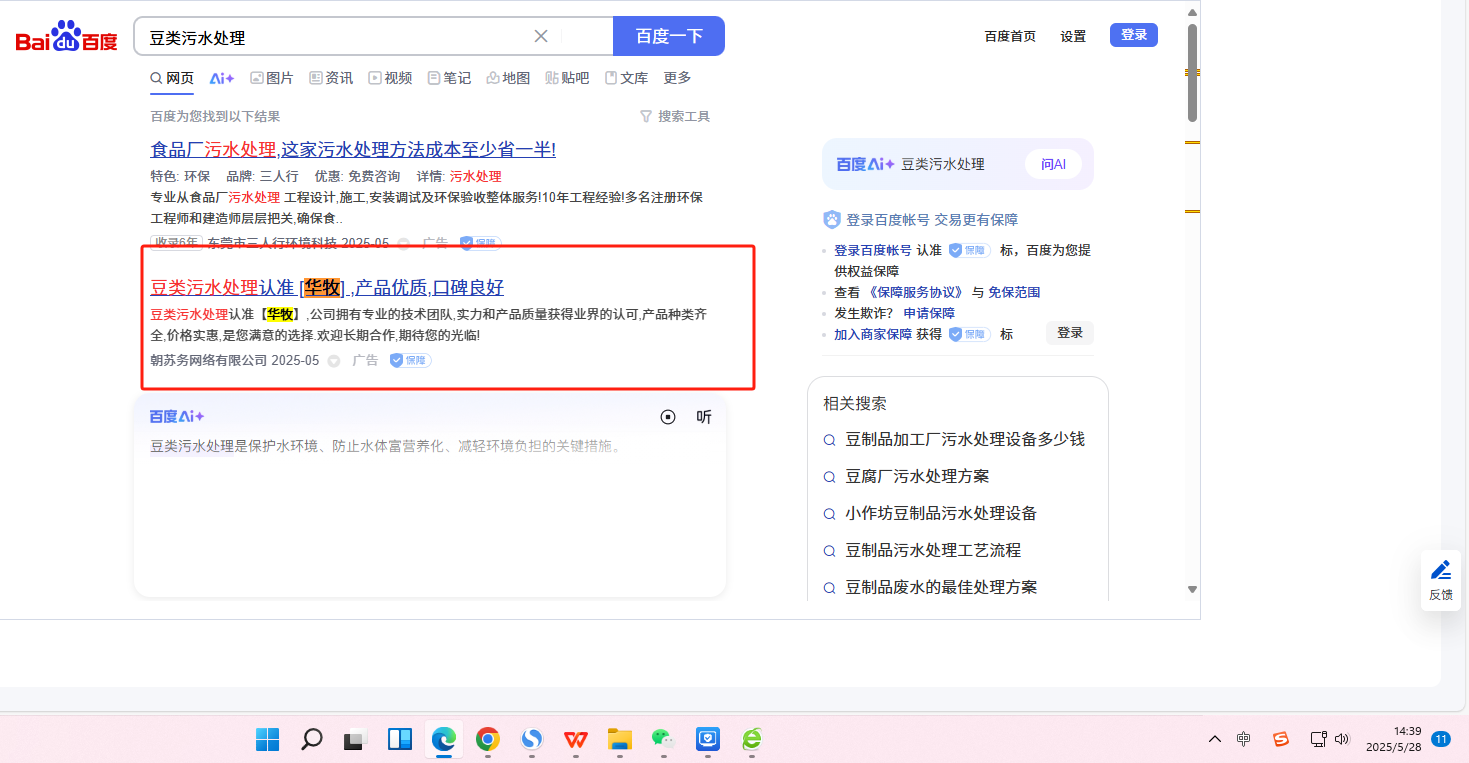This screenshot has height=763, width=1469.
Task: Click the 问AI button
Action: [x=1053, y=164]
